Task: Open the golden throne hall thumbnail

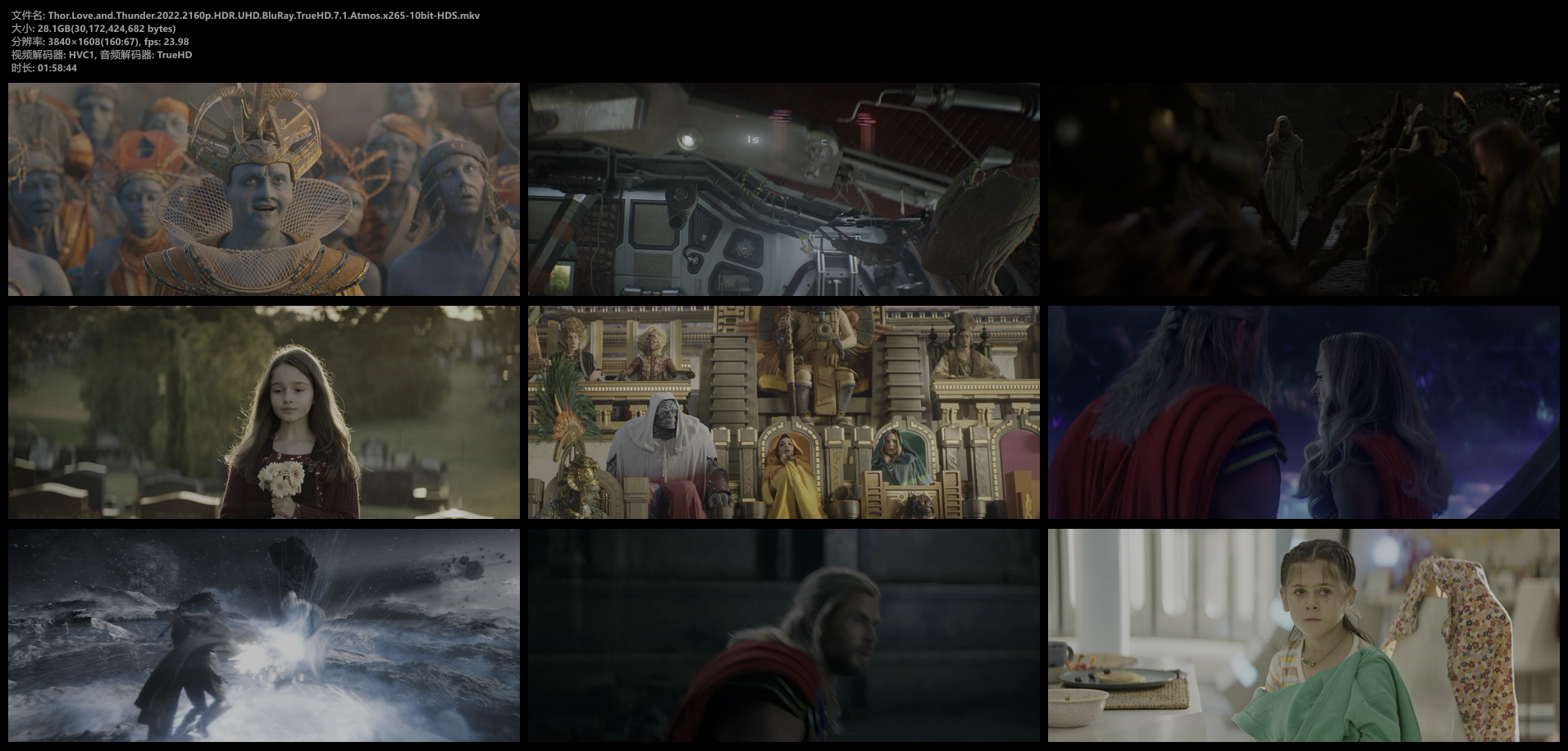Action: click(x=784, y=412)
